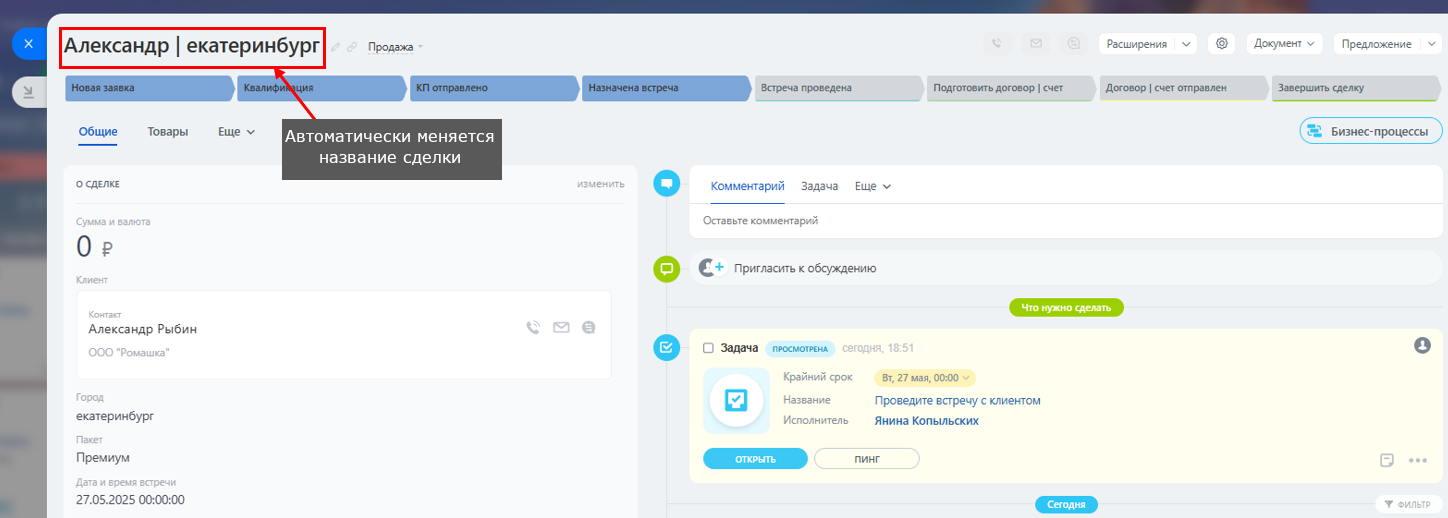Open settings via the gear icon
Image resolution: width=1448 pixels, height=518 pixels.
pos(1221,44)
